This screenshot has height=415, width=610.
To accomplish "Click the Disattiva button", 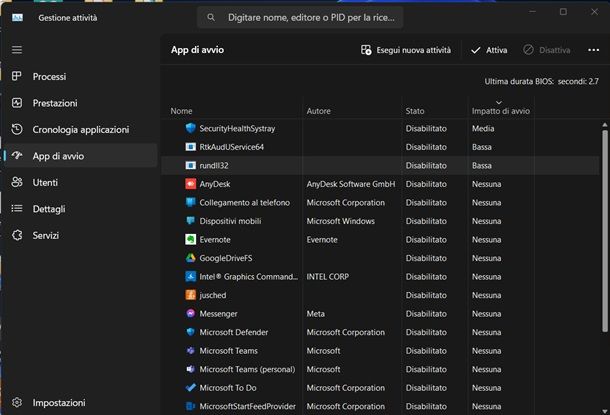I will tap(547, 50).
